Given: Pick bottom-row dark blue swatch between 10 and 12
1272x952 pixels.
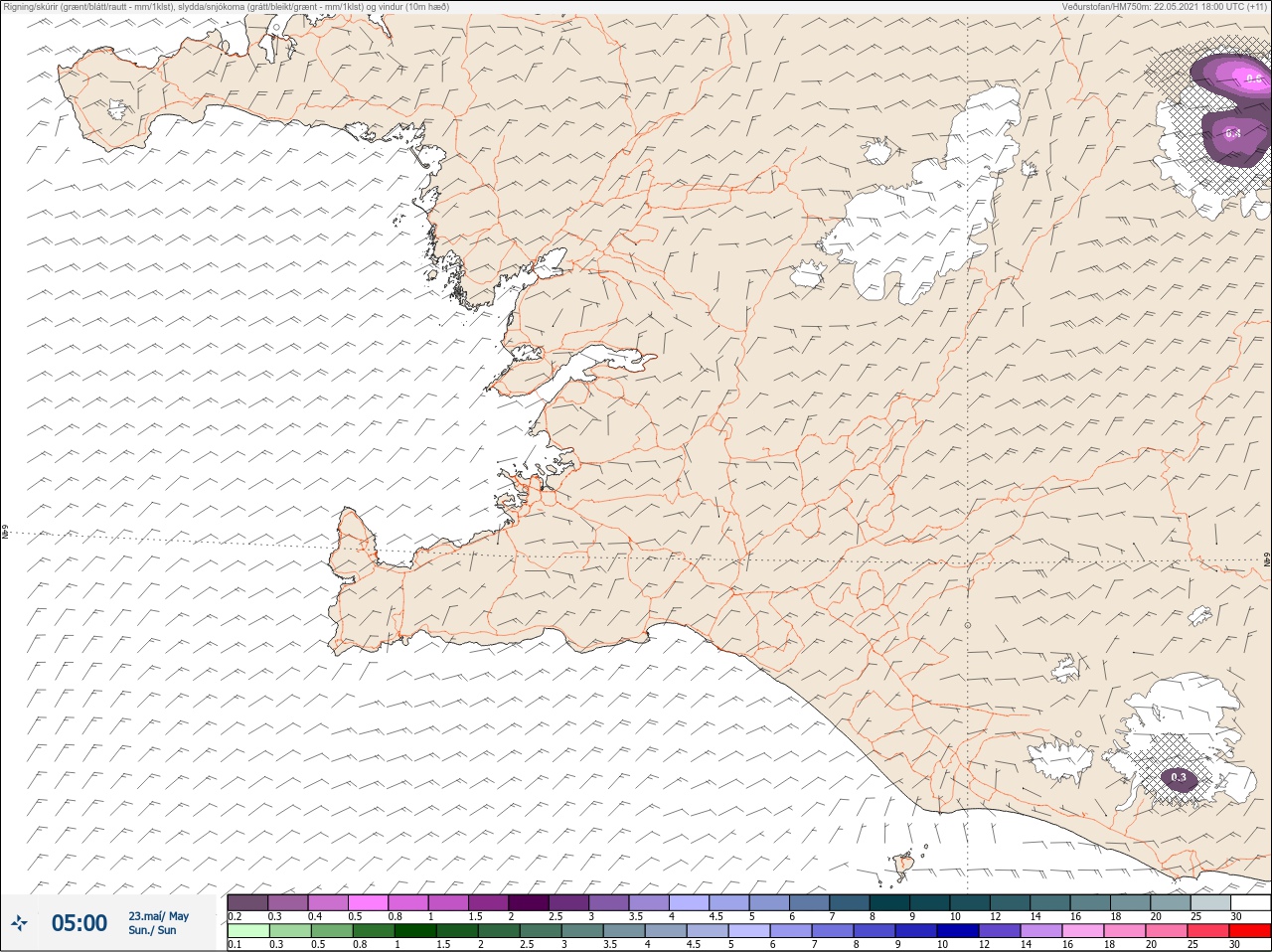Looking at the screenshot, I should tap(958, 931).
